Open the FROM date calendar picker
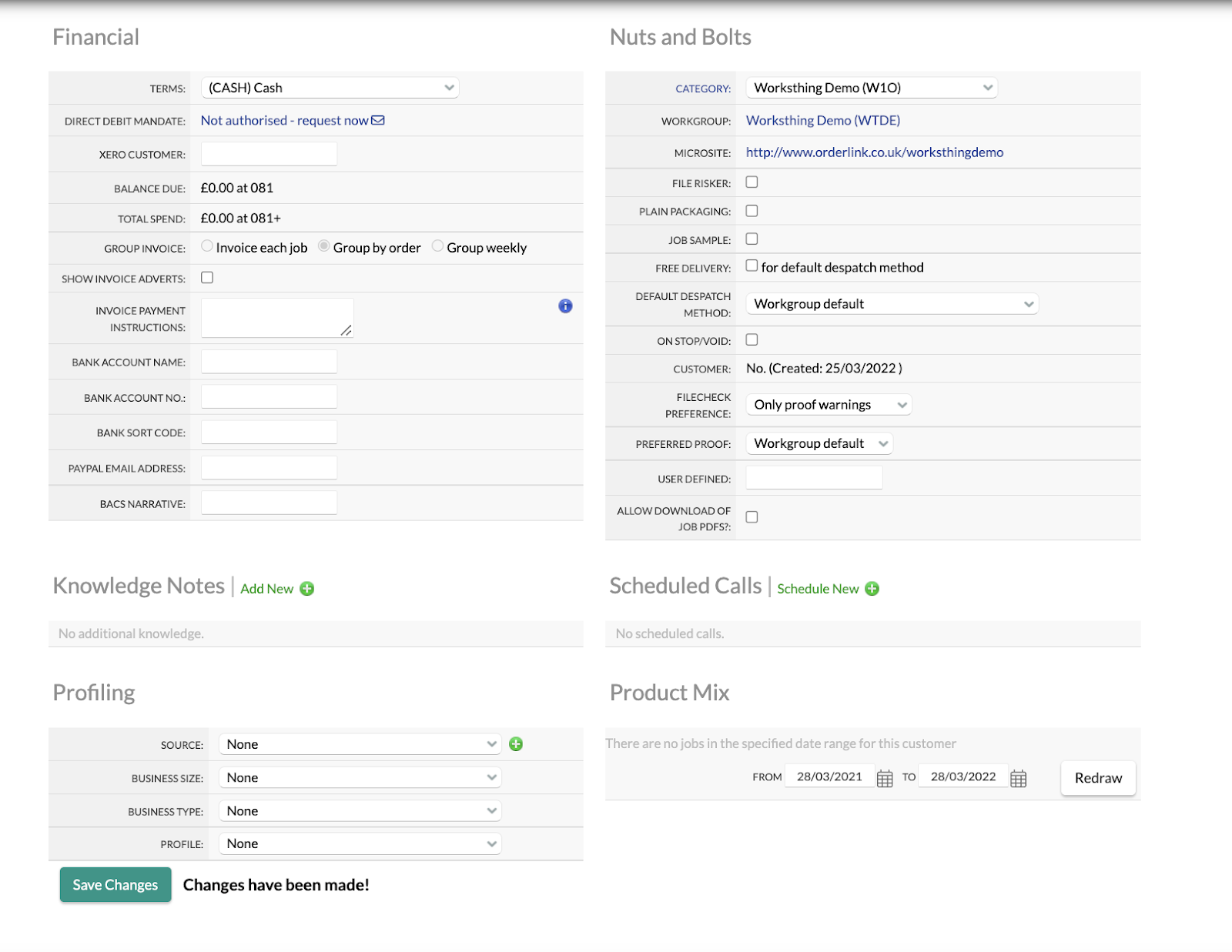Image resolution: width=1232 pixels, height=952 pixels. (x=885, y=778)
